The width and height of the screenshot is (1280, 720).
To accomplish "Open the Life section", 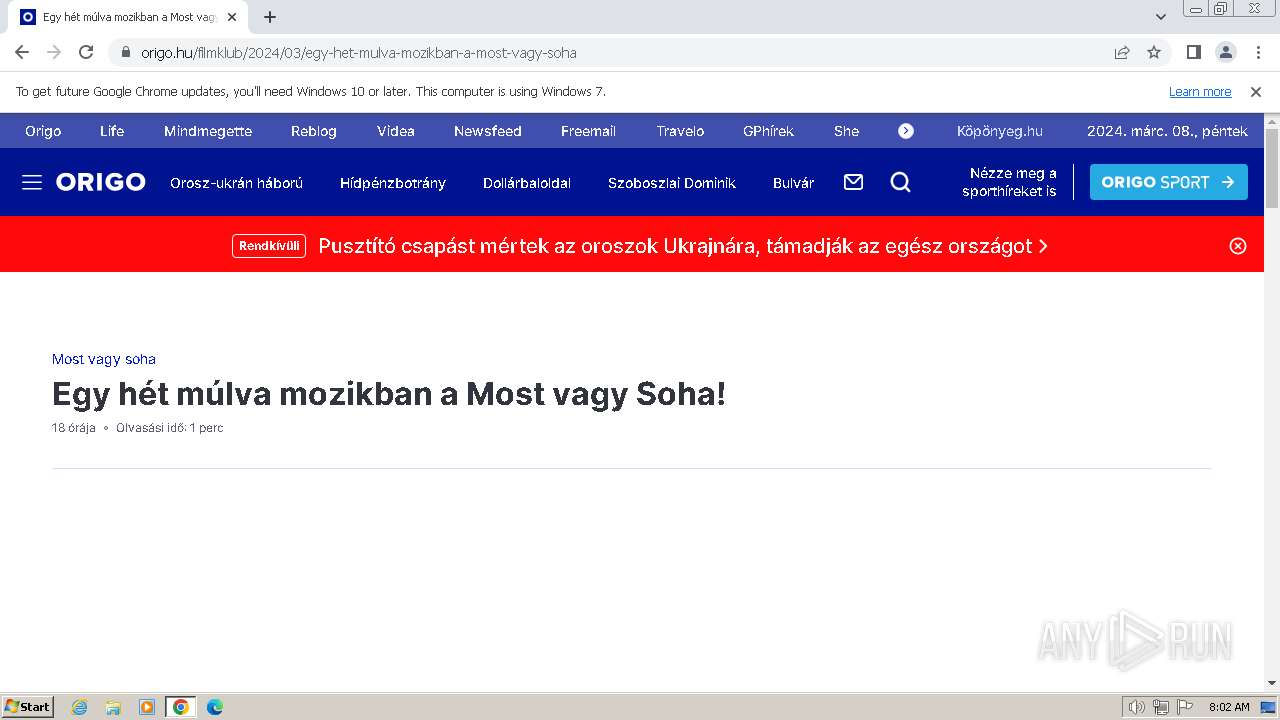I will tap(112, 131).
